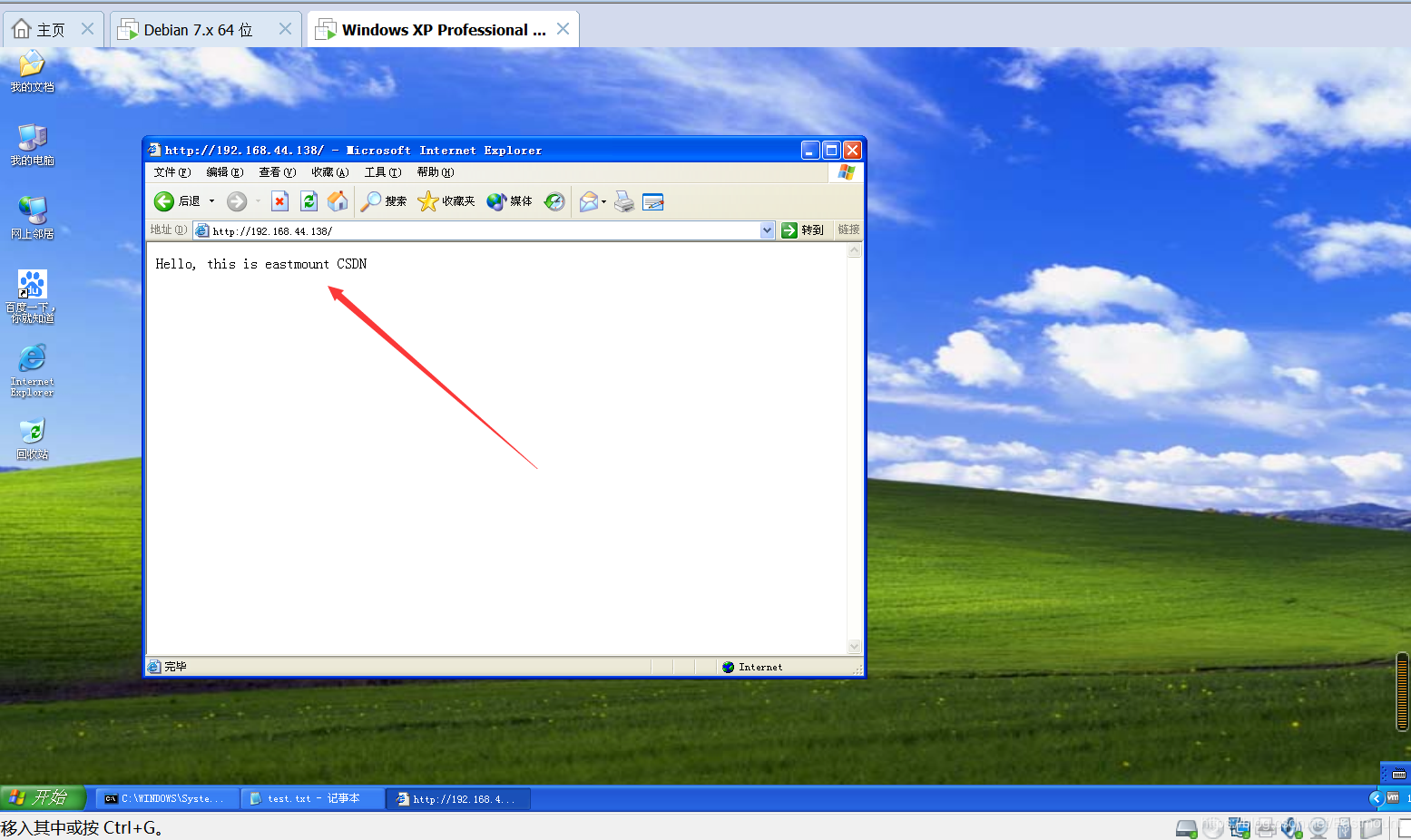Click VMware USB device icon

1345,827
